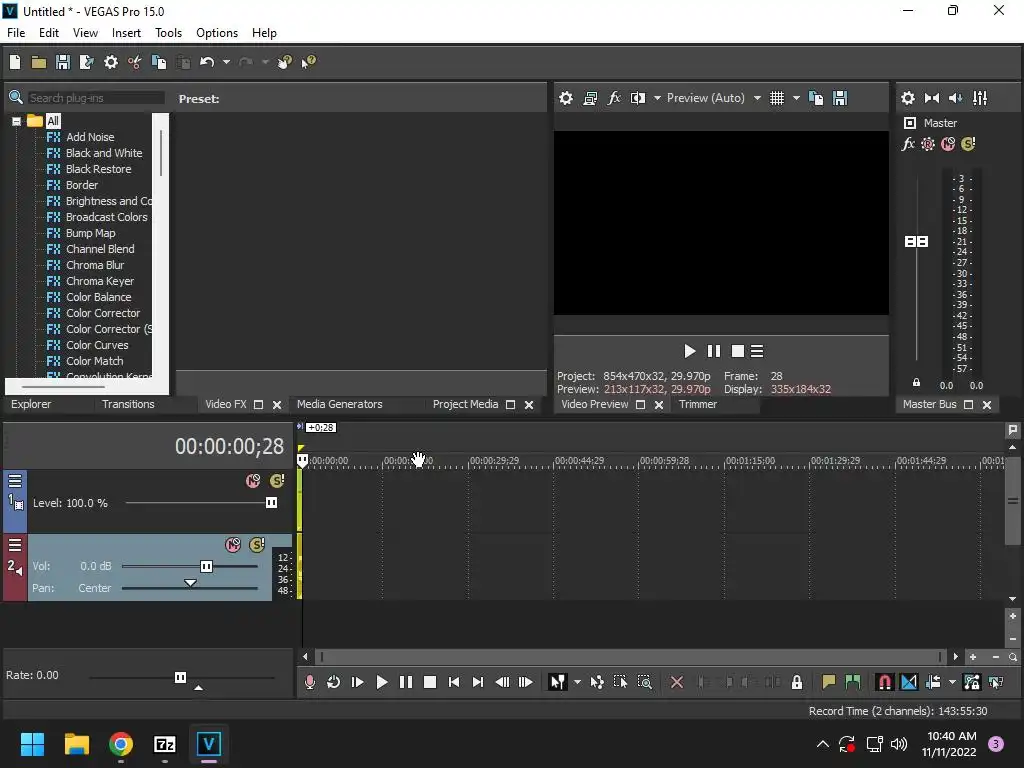Solo audio track 2
1024x768 pixels.
257,545
